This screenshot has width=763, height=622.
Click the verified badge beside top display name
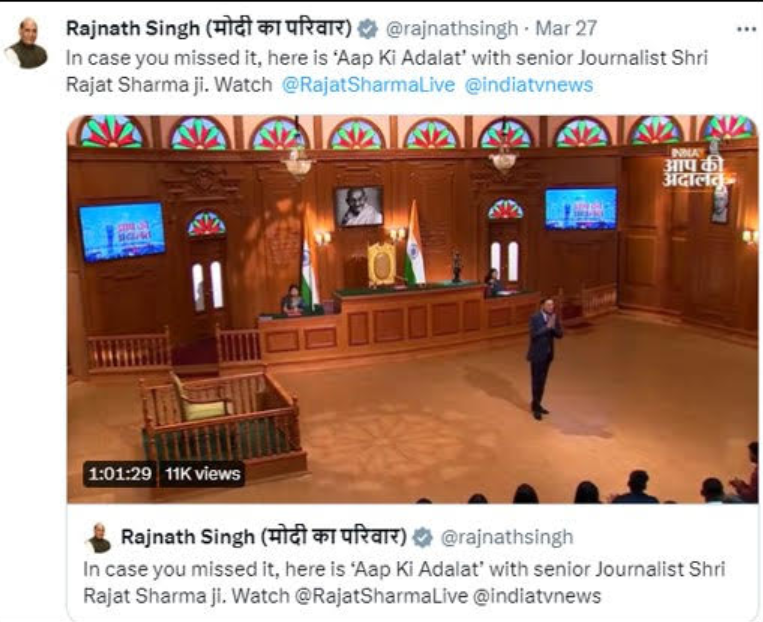(368, 29)
